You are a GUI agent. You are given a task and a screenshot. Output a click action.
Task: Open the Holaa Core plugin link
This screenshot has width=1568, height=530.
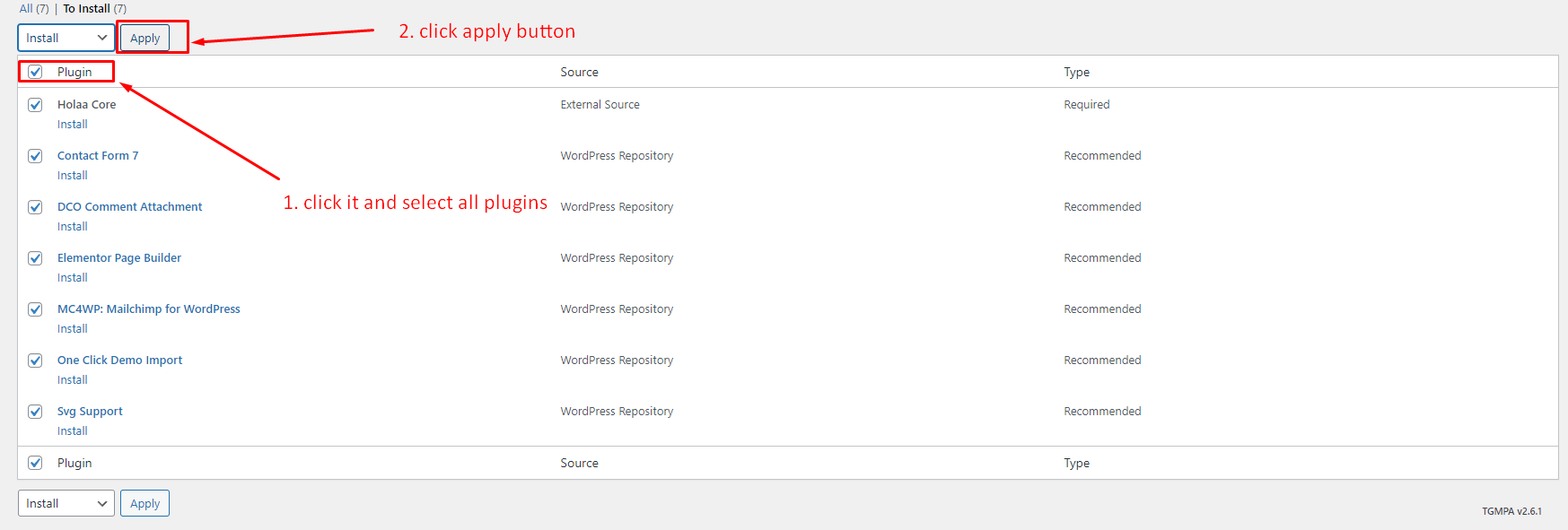(86, 105)
